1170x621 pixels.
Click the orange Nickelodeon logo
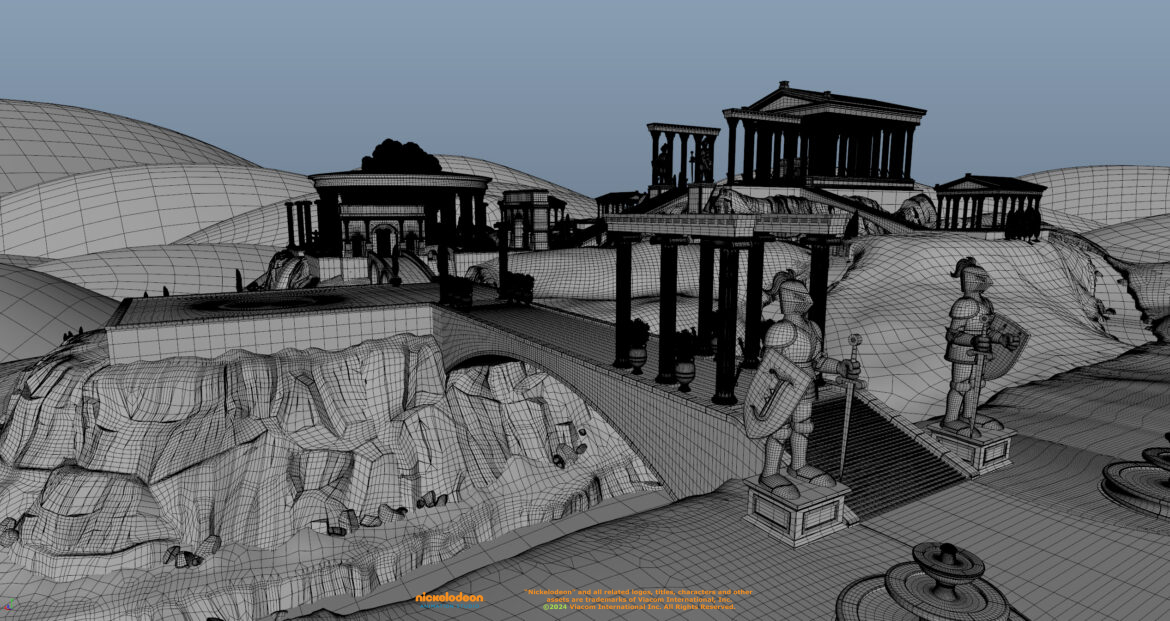(449, 599)
